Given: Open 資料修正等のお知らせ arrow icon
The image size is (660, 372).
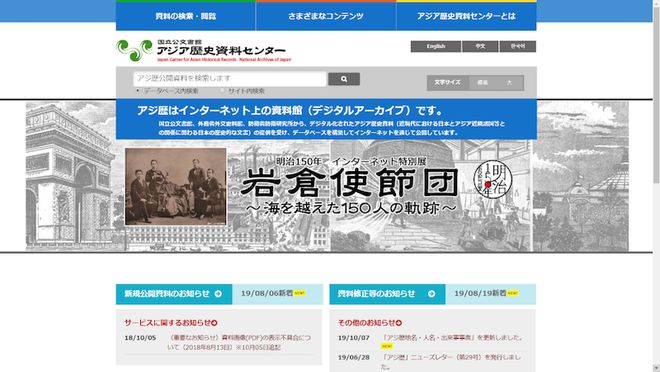Looking at the screenshot, I should (431, 294).
